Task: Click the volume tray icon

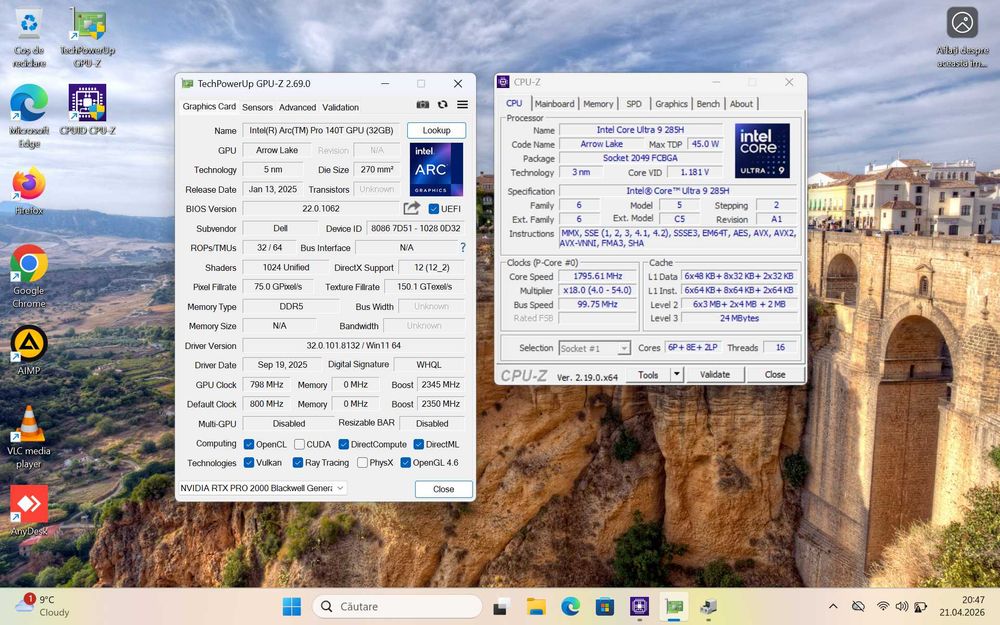Action: pos(901,606)
